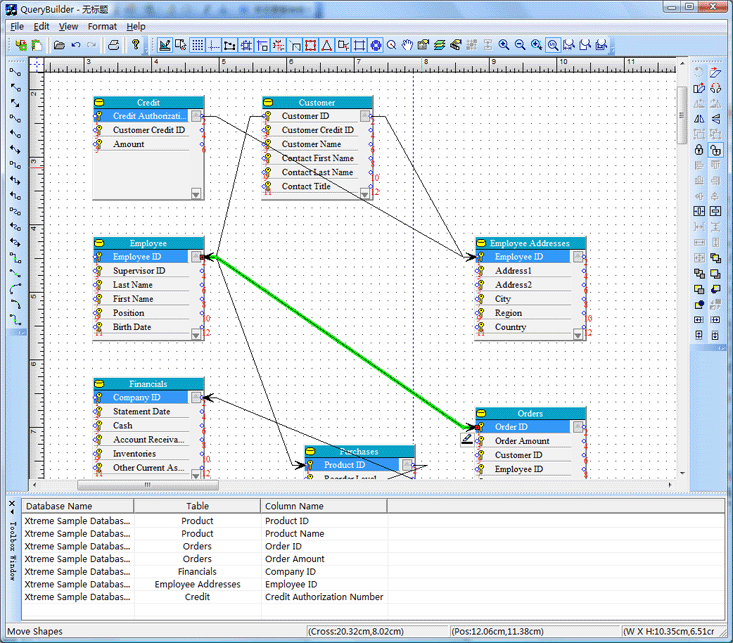
Task: Expand Customer table bottom down arrow
Action: [365, 193]
